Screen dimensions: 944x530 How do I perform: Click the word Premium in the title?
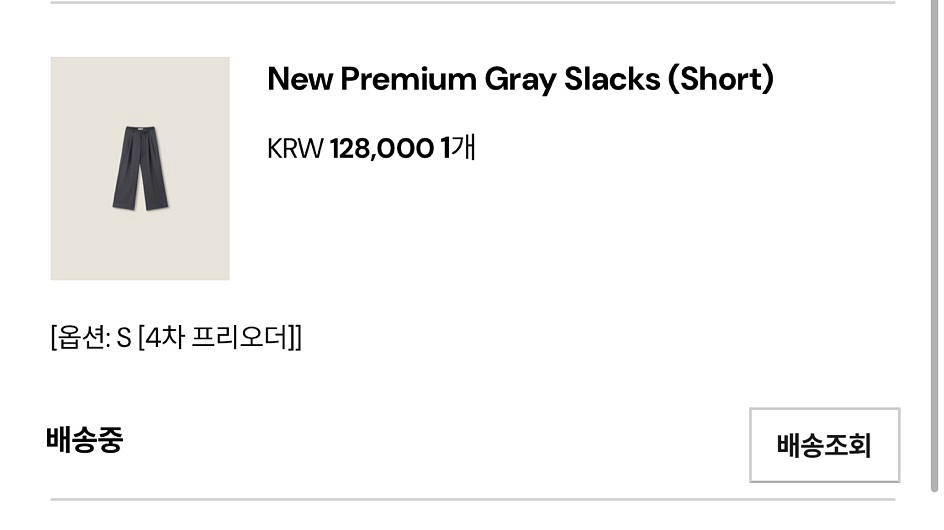tap(408, 79)
